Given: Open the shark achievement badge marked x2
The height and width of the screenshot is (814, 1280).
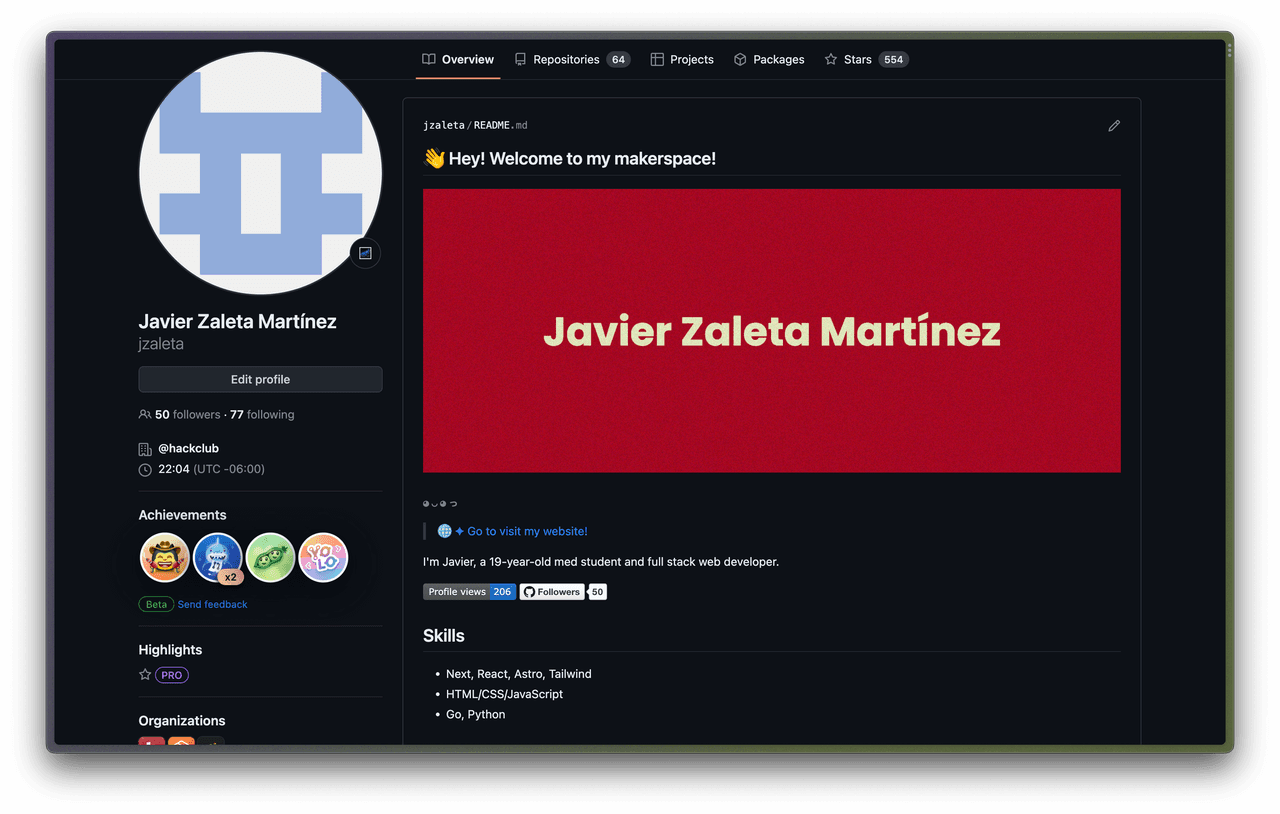Looking at the screenshot, I should (217, 558).
